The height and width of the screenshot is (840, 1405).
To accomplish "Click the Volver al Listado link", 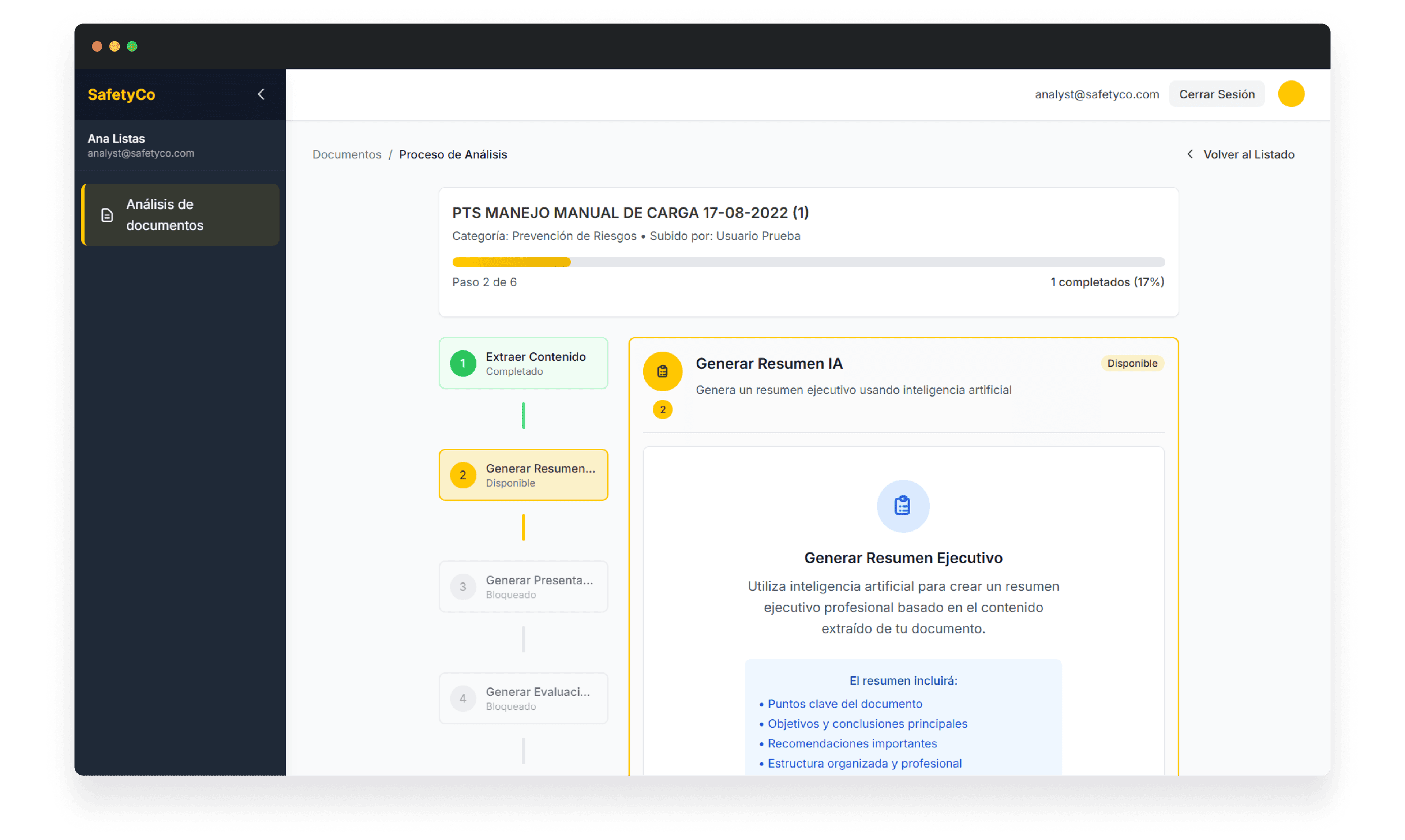I will point(1248,154).
